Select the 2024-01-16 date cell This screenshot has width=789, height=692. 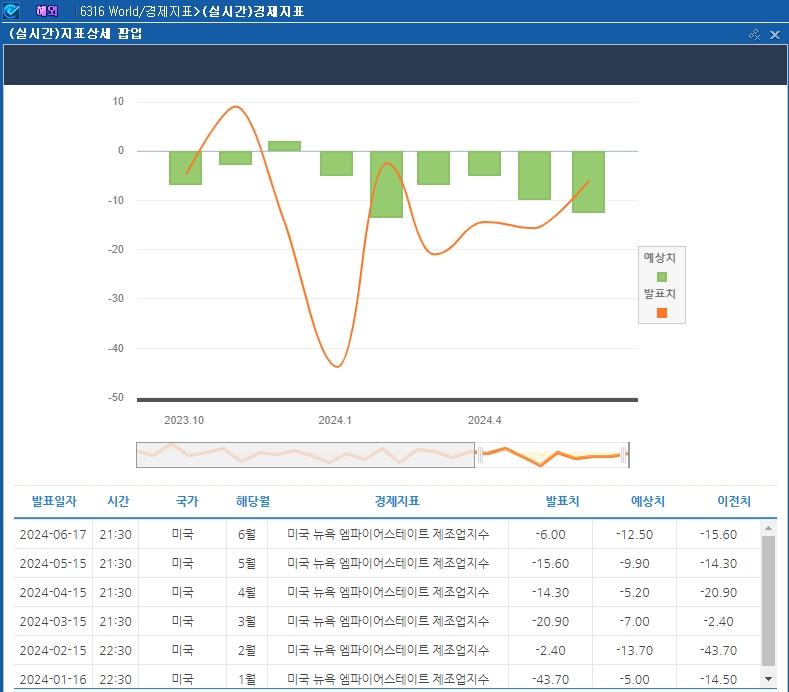[x=53, y=679]
